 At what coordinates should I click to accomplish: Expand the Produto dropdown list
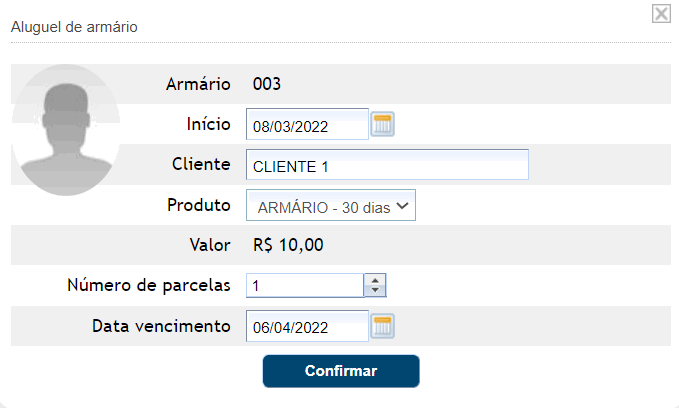click(x=331, y=206)
